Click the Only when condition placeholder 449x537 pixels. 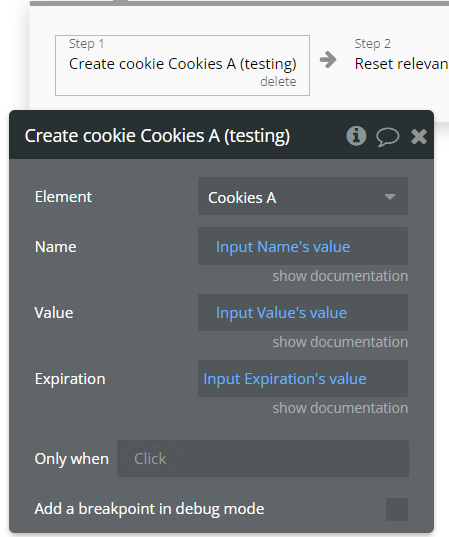[x=150, y=459]
